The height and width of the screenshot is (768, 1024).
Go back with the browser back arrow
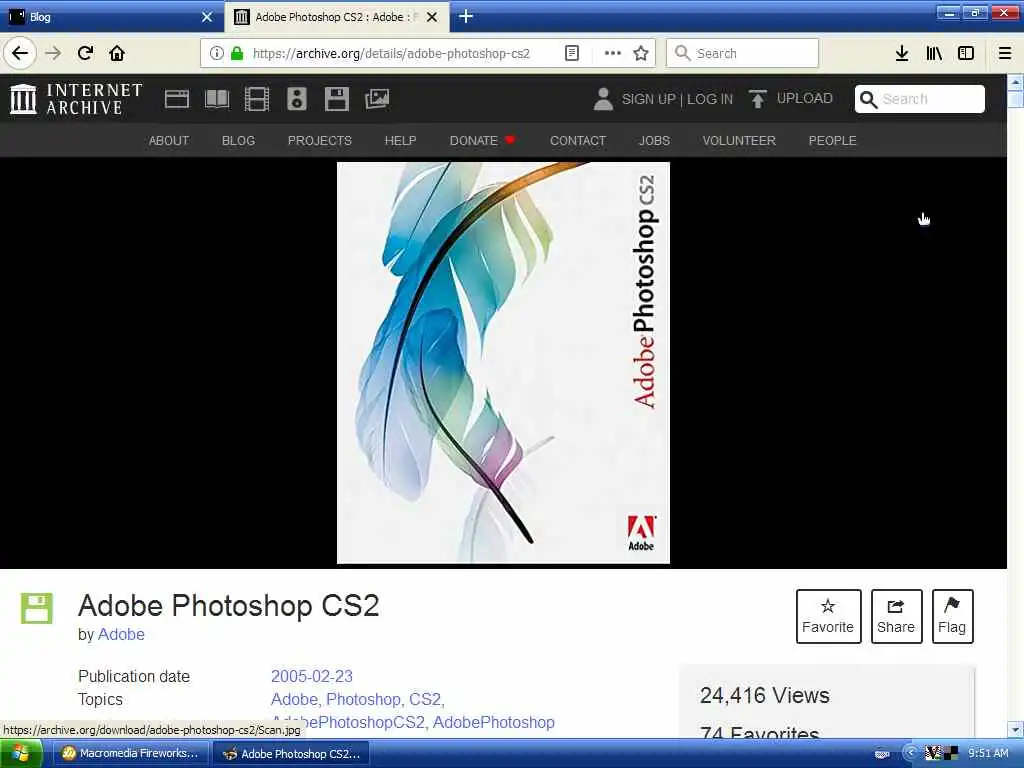click(x=20, y=53)
